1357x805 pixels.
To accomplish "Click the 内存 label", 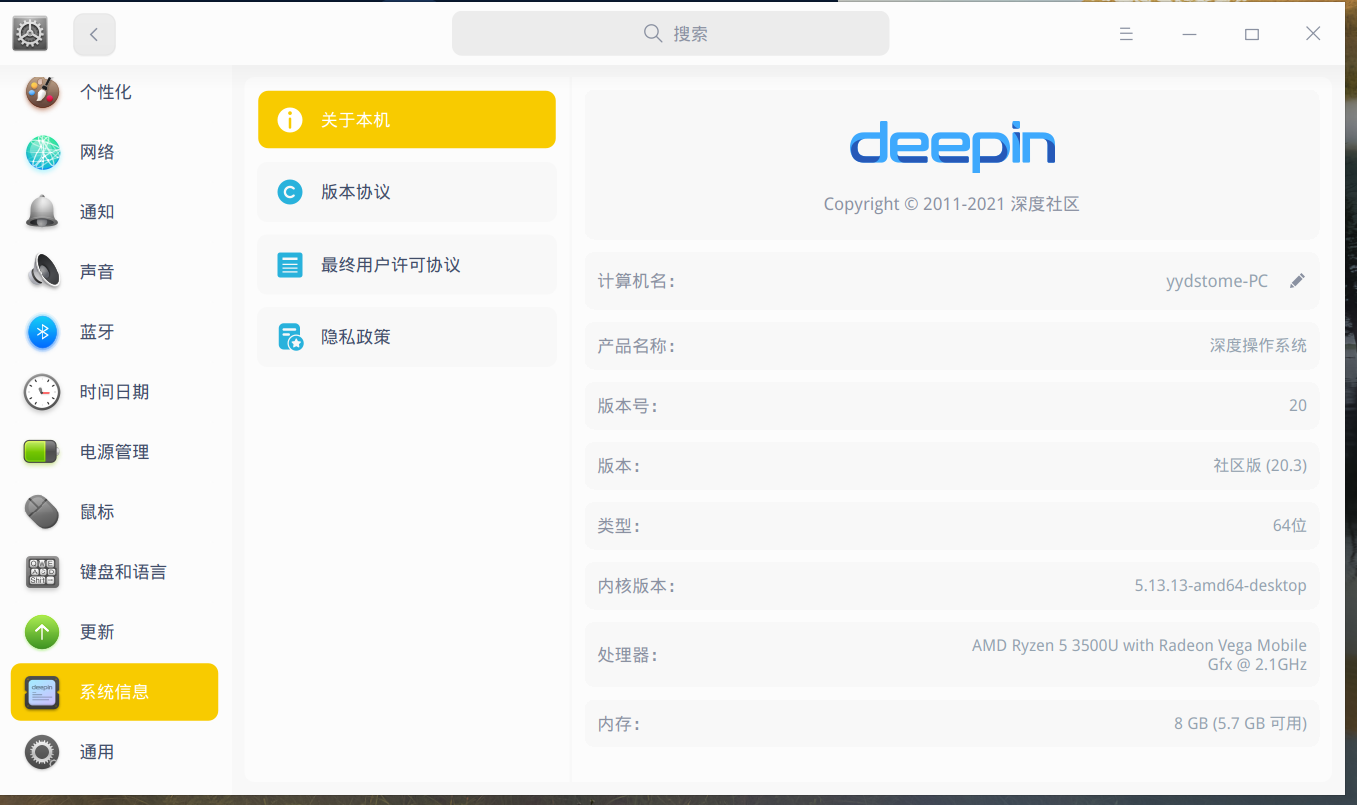I will 618,723.
